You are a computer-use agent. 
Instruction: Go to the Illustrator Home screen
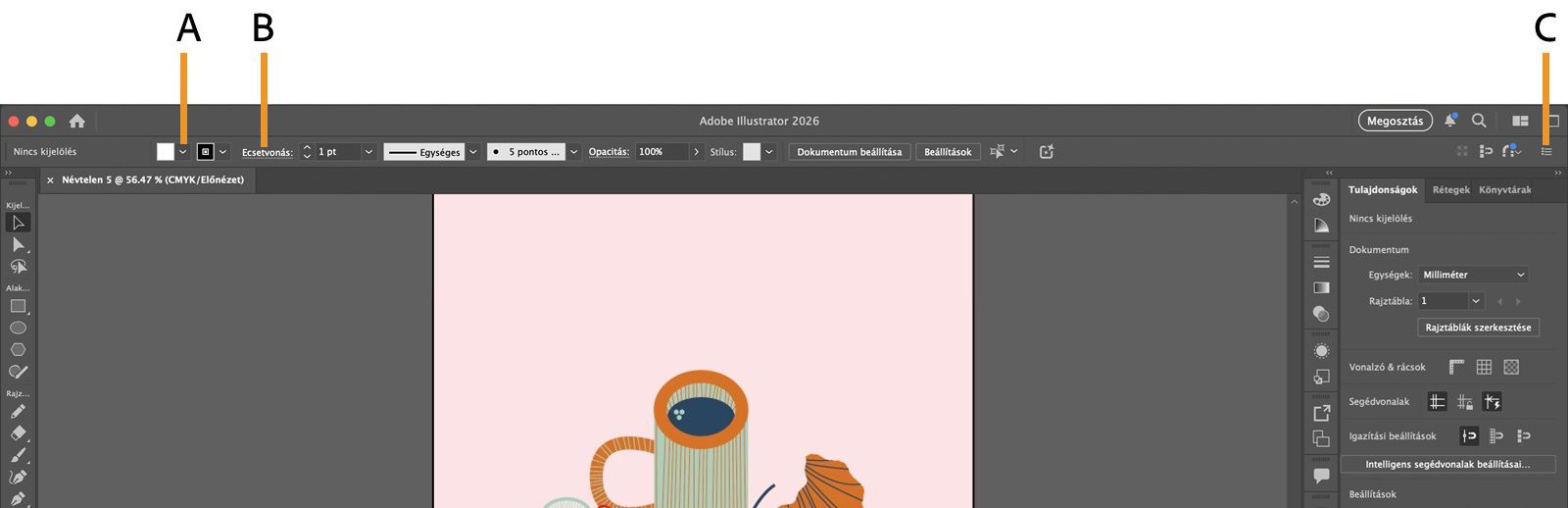point(76,121)
